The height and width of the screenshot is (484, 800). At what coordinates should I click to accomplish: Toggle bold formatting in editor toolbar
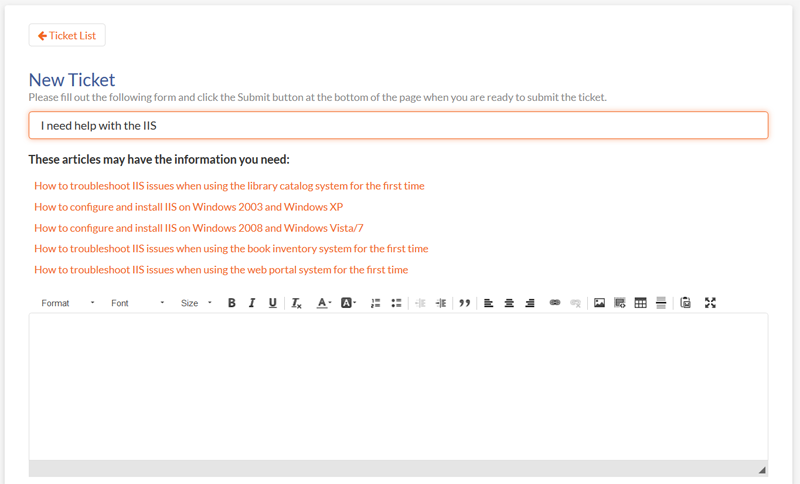click(231, 303)
